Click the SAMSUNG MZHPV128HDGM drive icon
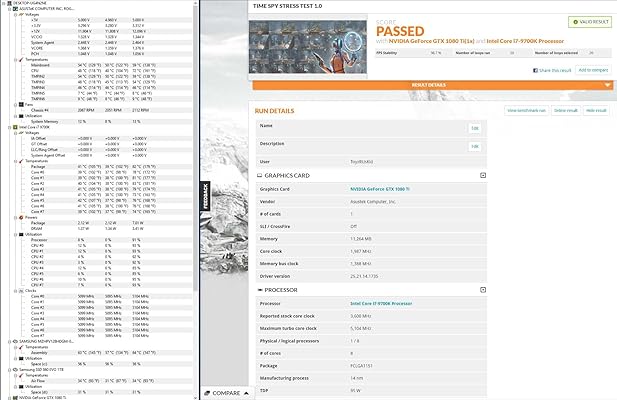This screenshot has height=400, width=617. coord(13,341)
